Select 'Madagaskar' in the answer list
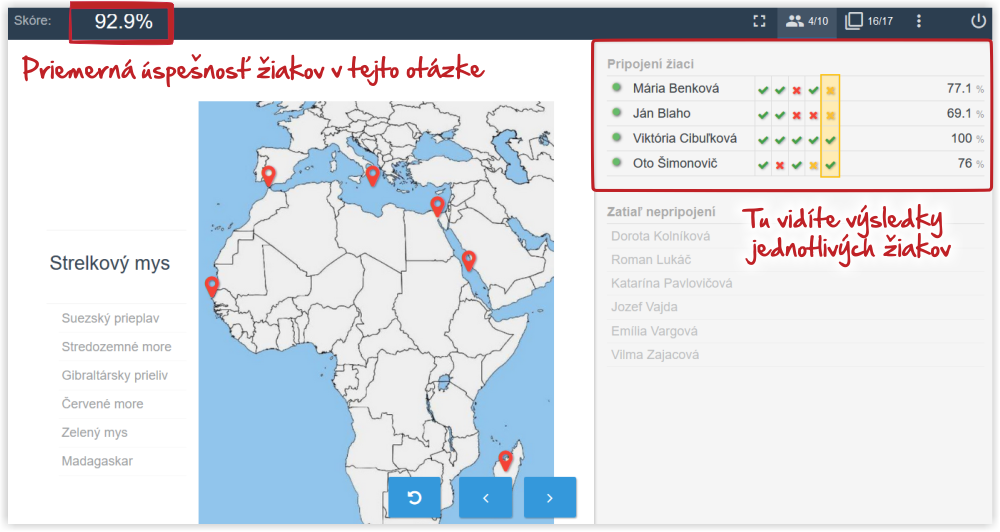This screenshot has height=532, width=1000. click(97, 461)
